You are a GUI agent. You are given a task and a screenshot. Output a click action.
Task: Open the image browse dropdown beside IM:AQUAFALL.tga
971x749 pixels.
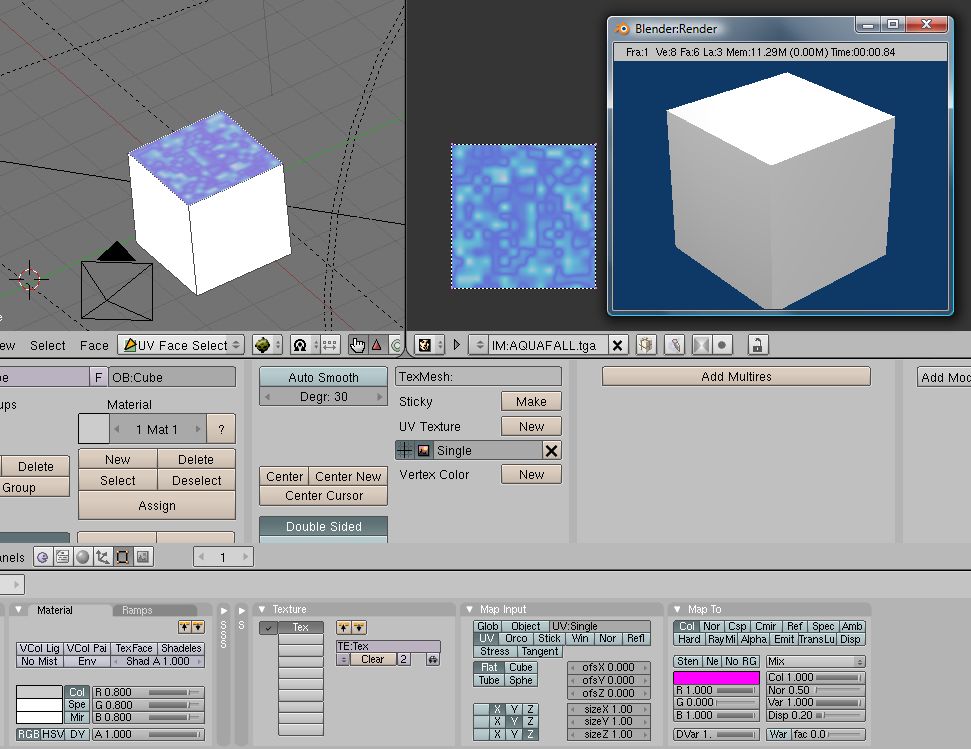(479, 345)
